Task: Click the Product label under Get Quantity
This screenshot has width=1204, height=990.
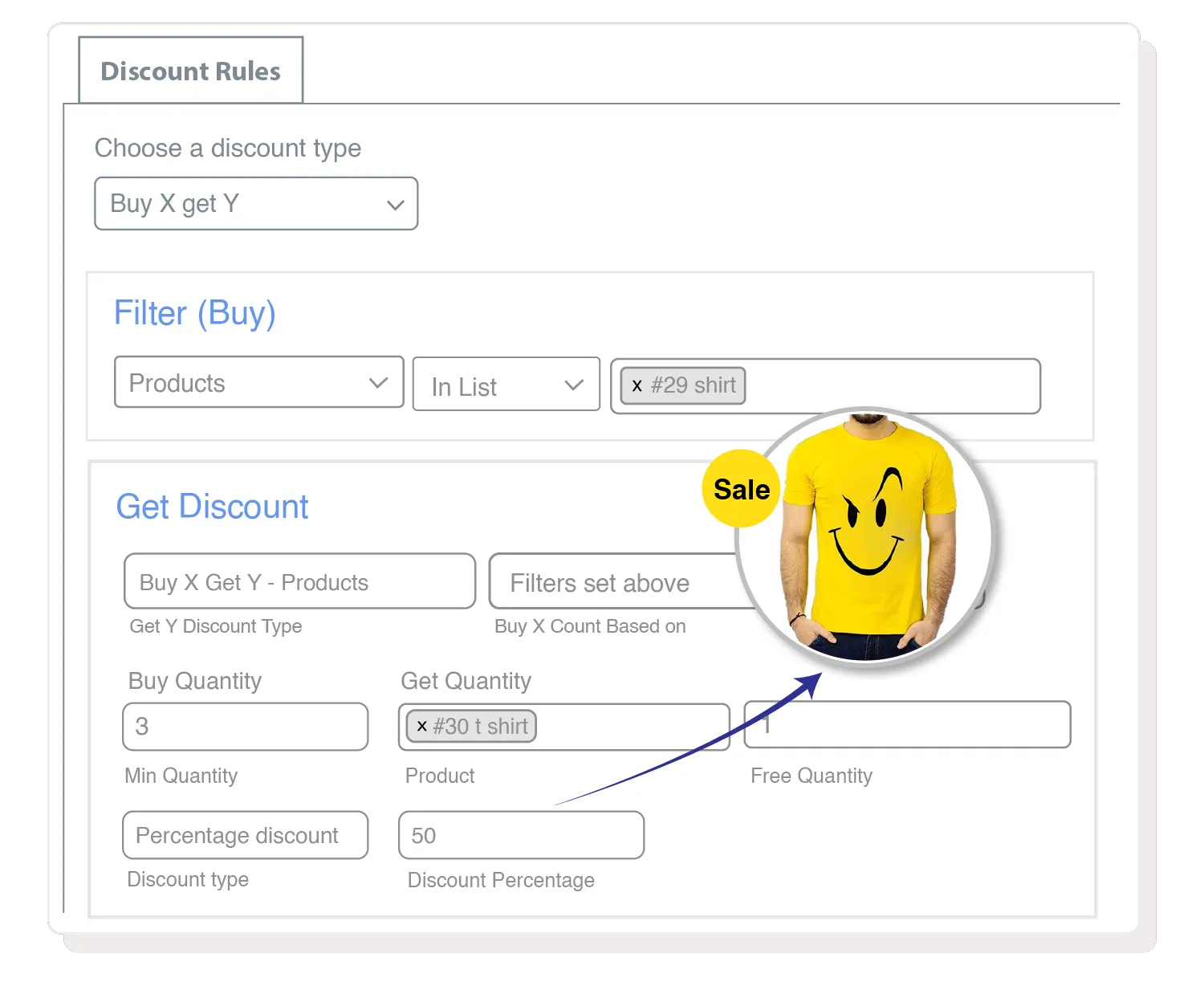Action: (440, 776)
